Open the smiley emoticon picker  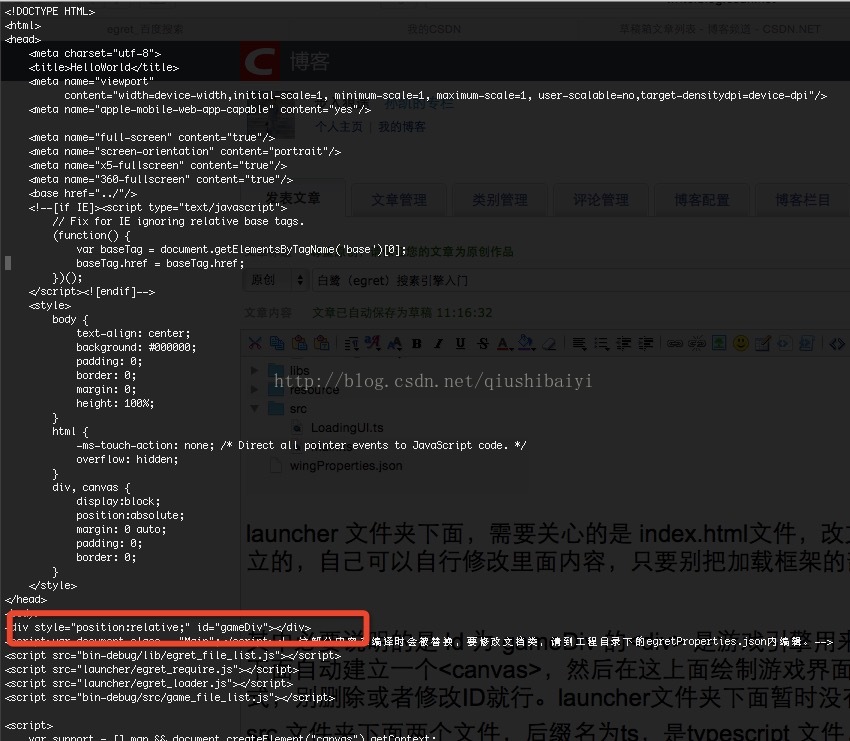pos(740,343)
